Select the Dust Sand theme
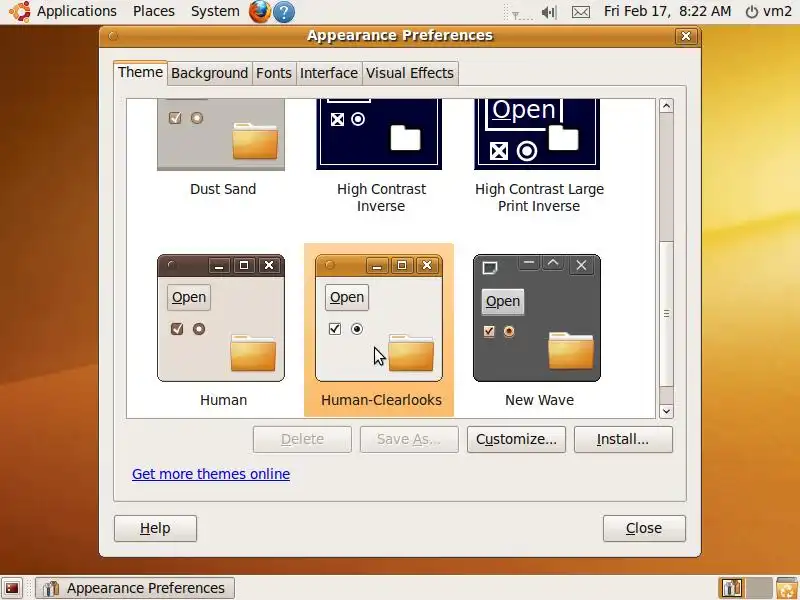Screen dimensions: 800x600 [x=221, y=134]
